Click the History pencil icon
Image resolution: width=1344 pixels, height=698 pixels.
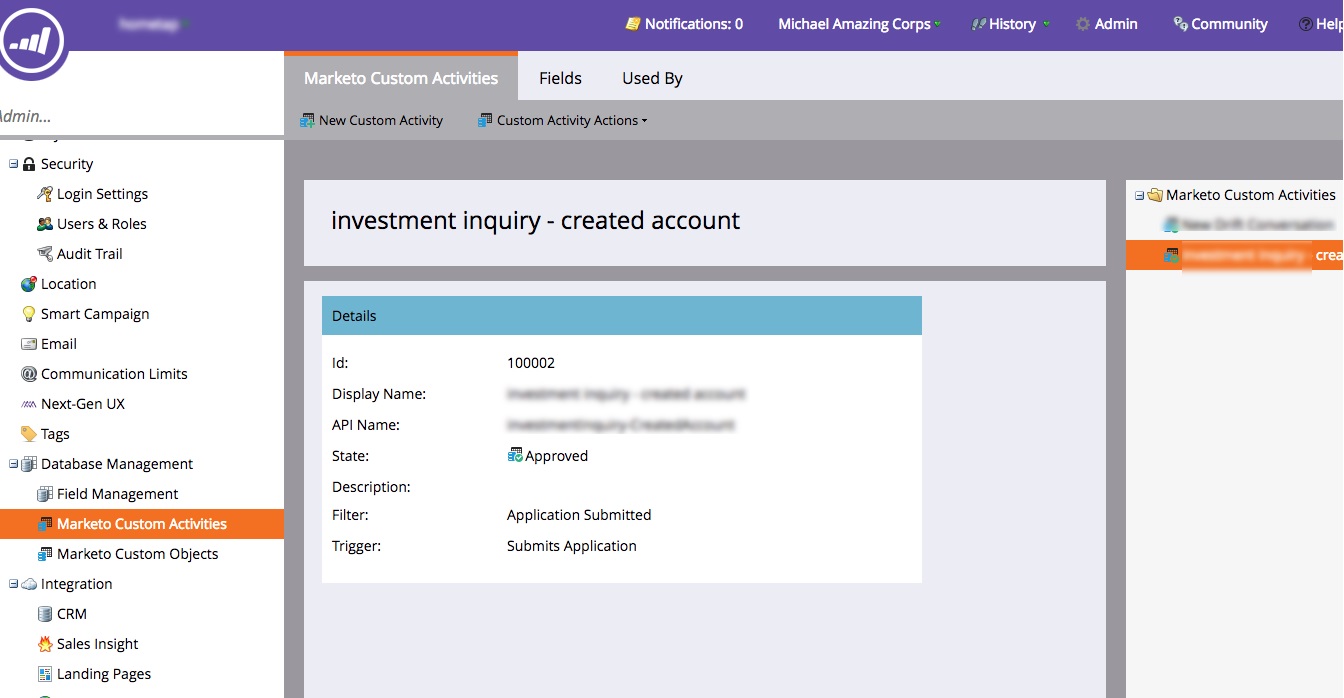pyautogui.click(x=978, y=24)
